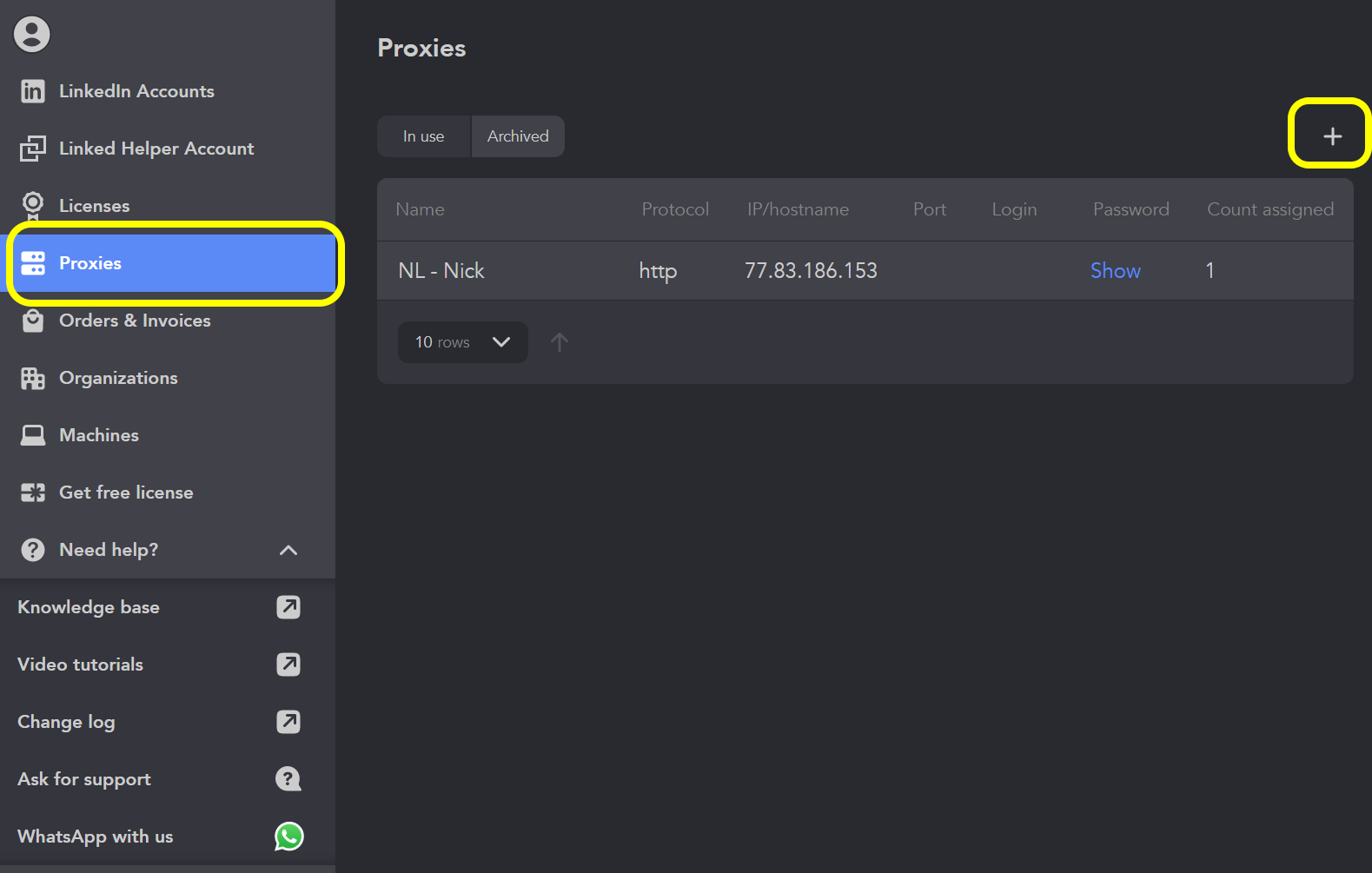Open the Knowledge base external link icon

point(288,607)
